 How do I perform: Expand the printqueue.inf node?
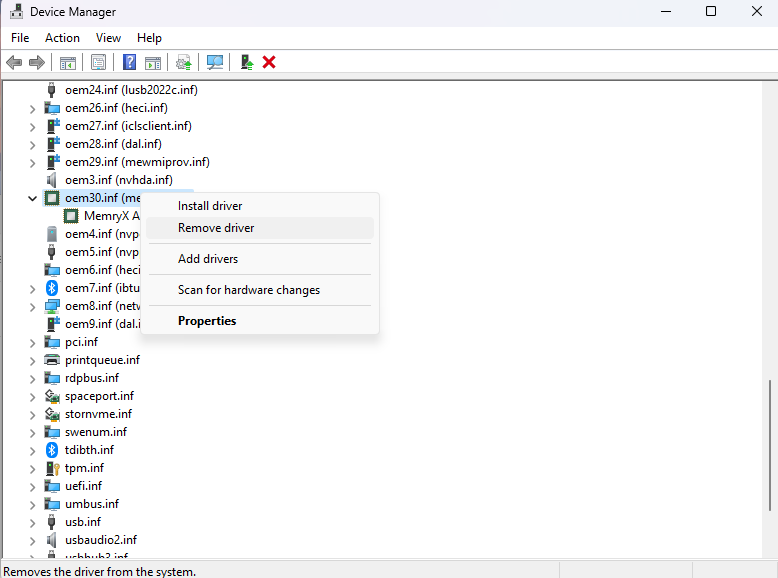click(33, 360)
